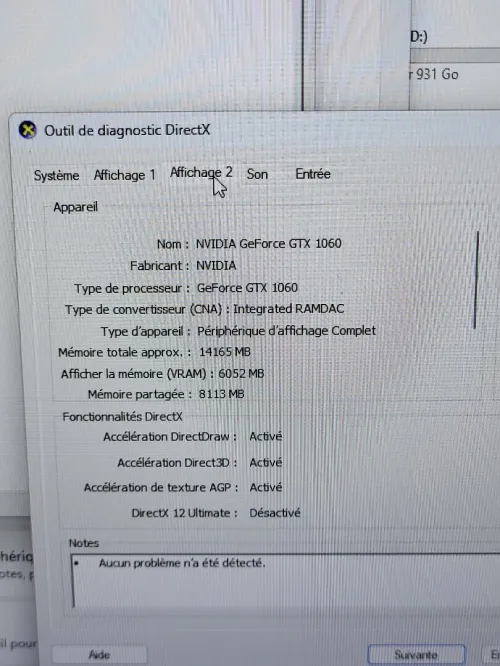Select the Integrated RAMDAC value
The image size is (500, 666).
(288, 309)
